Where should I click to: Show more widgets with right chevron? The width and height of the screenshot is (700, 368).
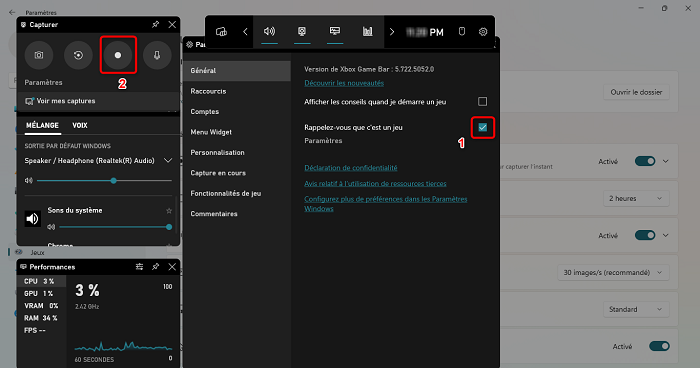click(x=392, y=32)
